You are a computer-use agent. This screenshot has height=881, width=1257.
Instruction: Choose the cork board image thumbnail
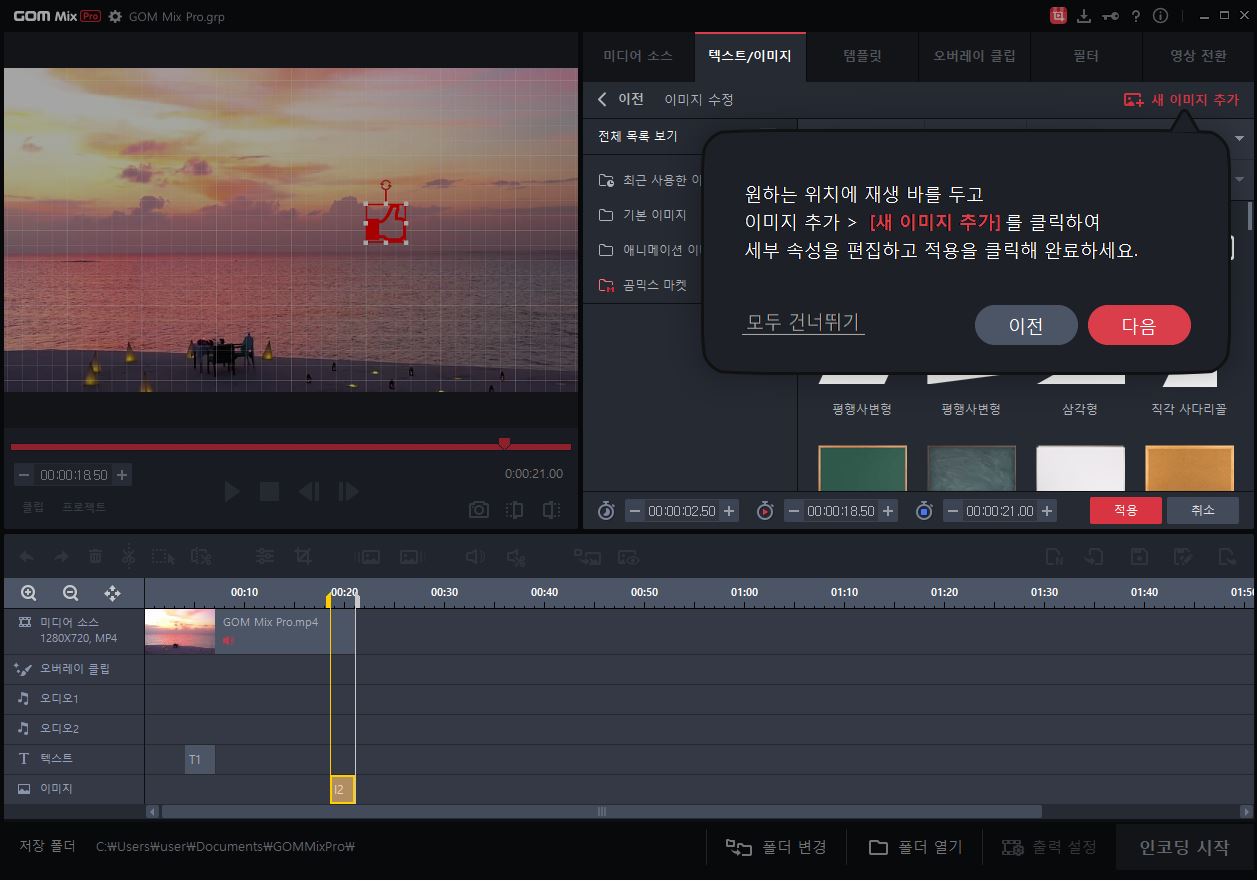(x=1189, y=468)
